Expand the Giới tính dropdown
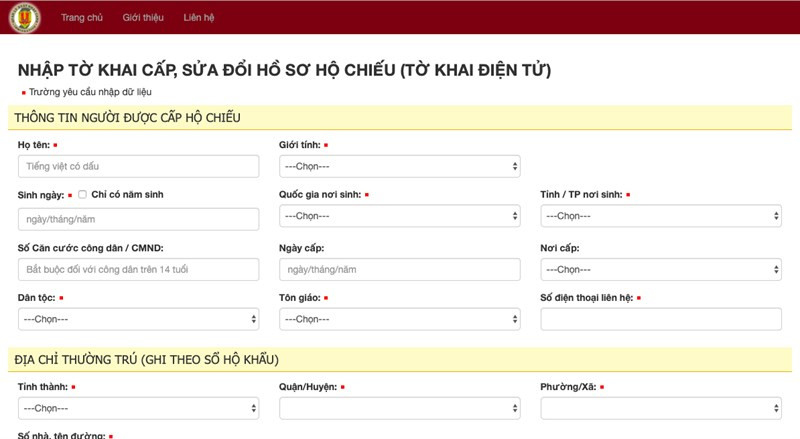The width and height of the screenshot is (800, 439). (399, 166)
